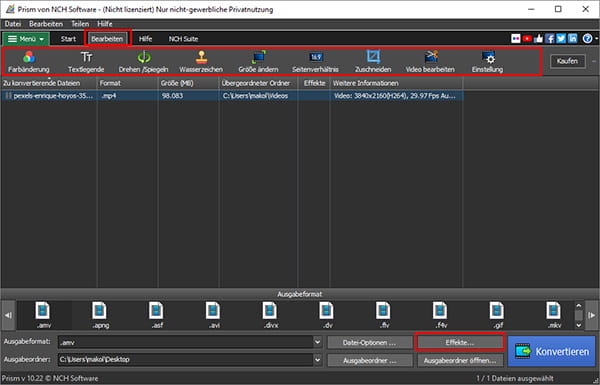The height and width of the screenshot is (385, 600).
Task: Switch to the Start tab
Action: [68, 39]
